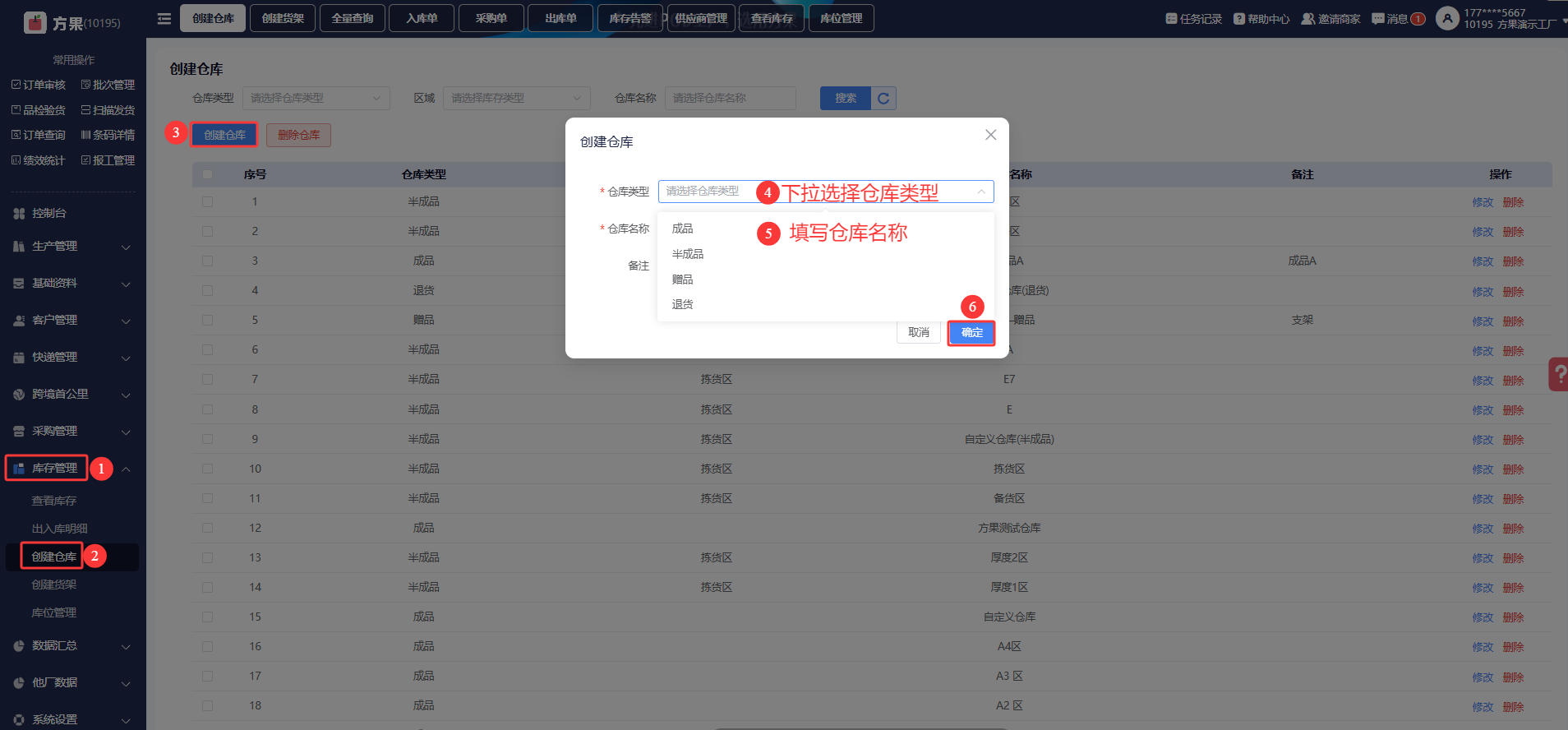Switch to the 创建货架 tab

click(x=283, y=18)
